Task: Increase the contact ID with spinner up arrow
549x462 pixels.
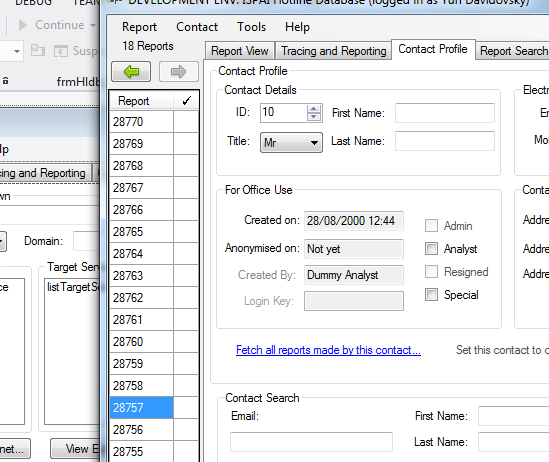Action: pyautogui.click(x=314, y=109)
